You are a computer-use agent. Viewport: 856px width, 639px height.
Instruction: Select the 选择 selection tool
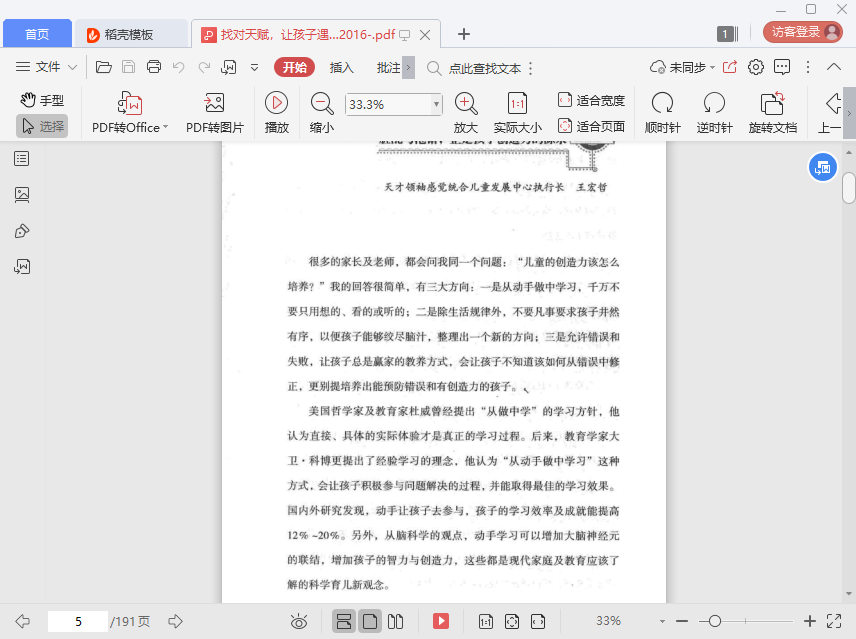43,126
